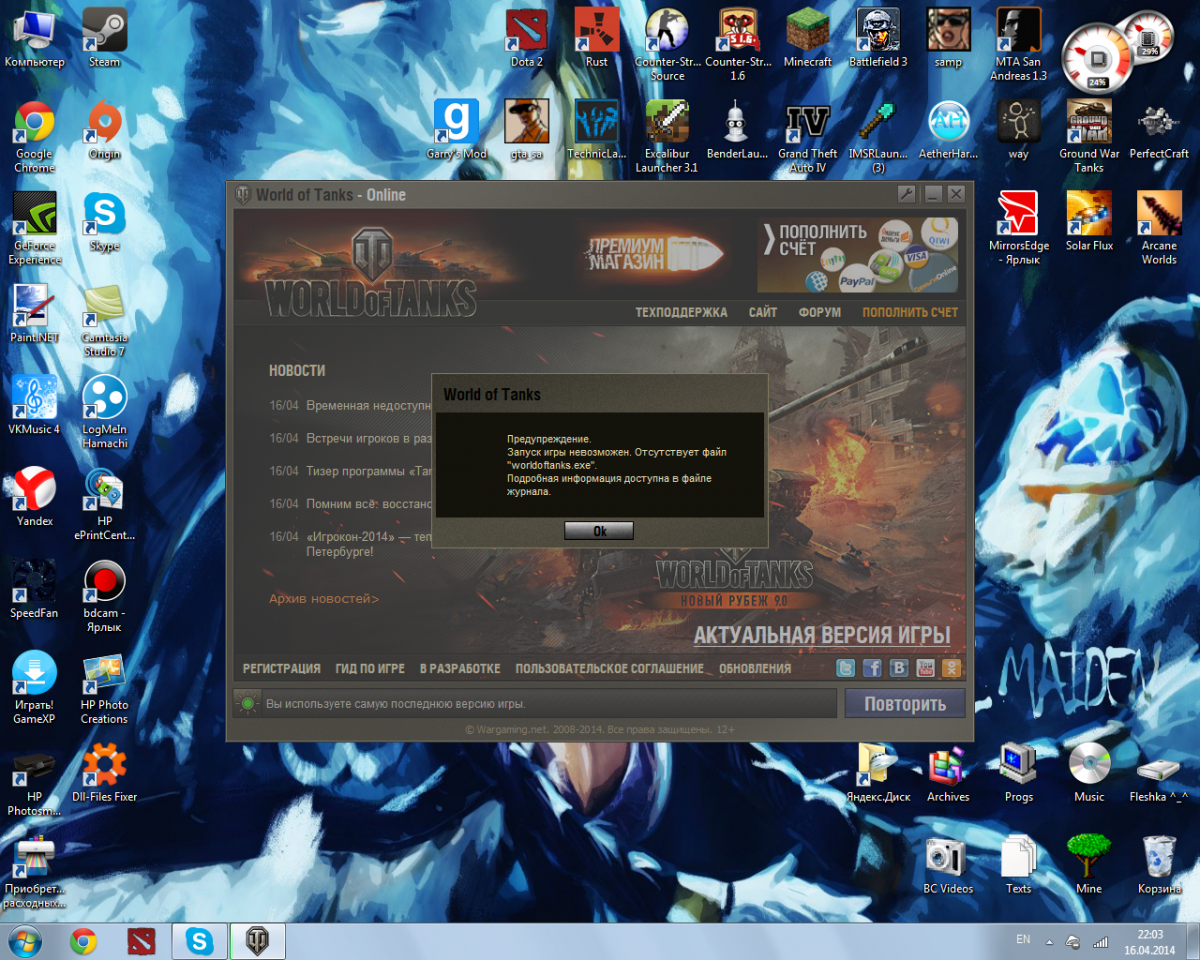Switch to Skype in the taskbar

pos(200,941)
